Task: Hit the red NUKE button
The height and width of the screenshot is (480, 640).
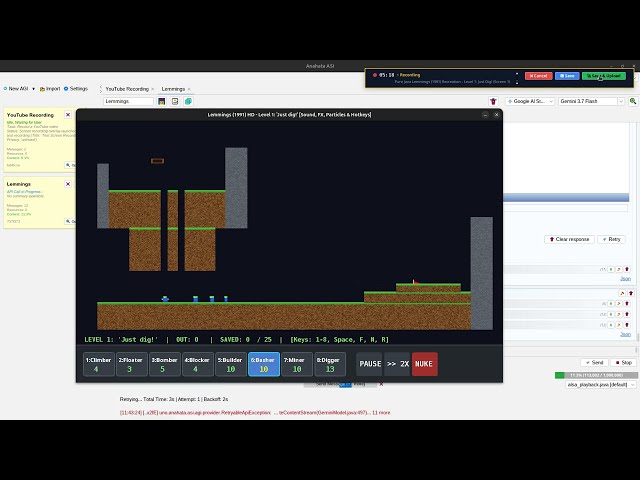Action: coord(424,364)
